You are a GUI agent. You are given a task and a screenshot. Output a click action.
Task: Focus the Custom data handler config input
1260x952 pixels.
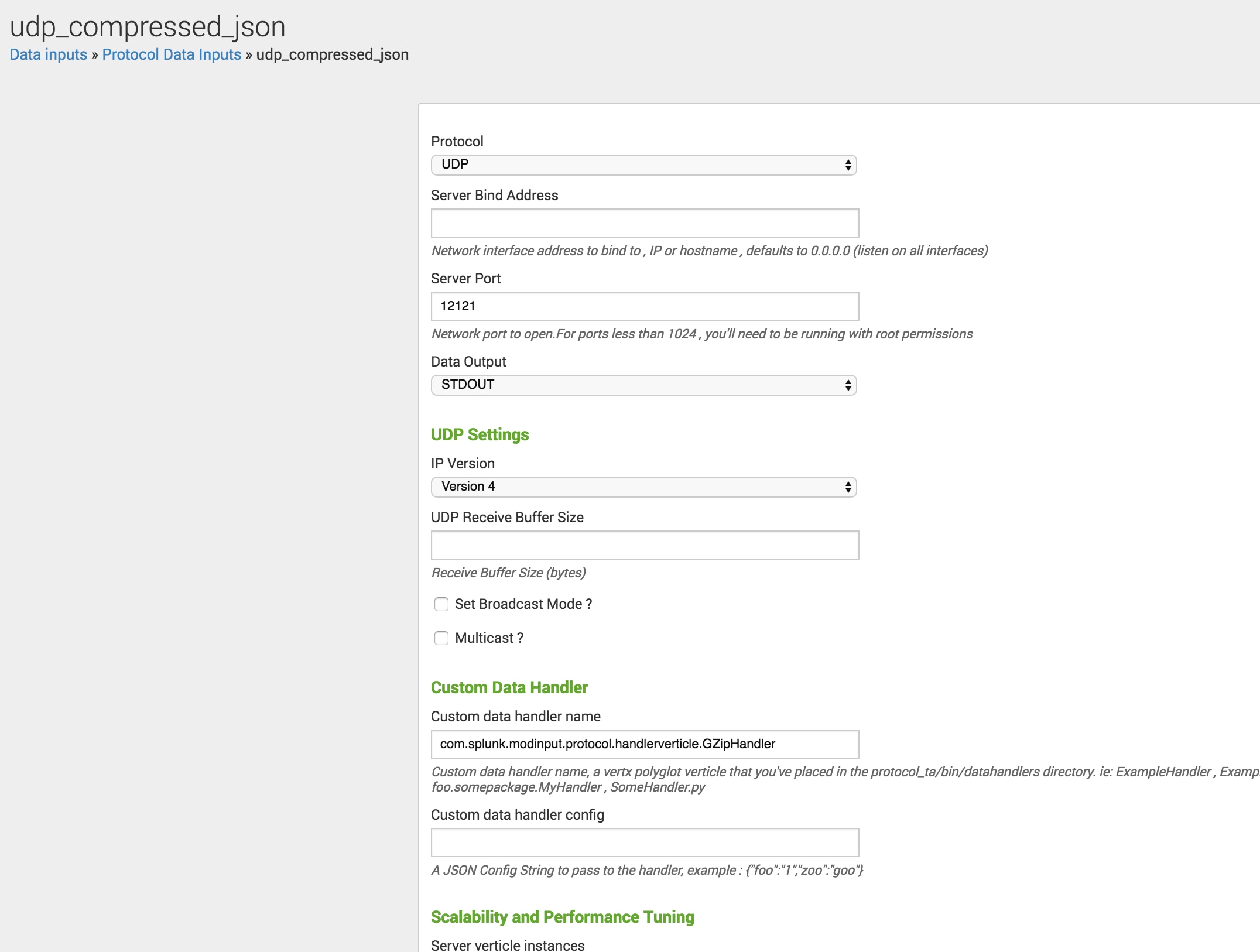click(x=645, y=843)
